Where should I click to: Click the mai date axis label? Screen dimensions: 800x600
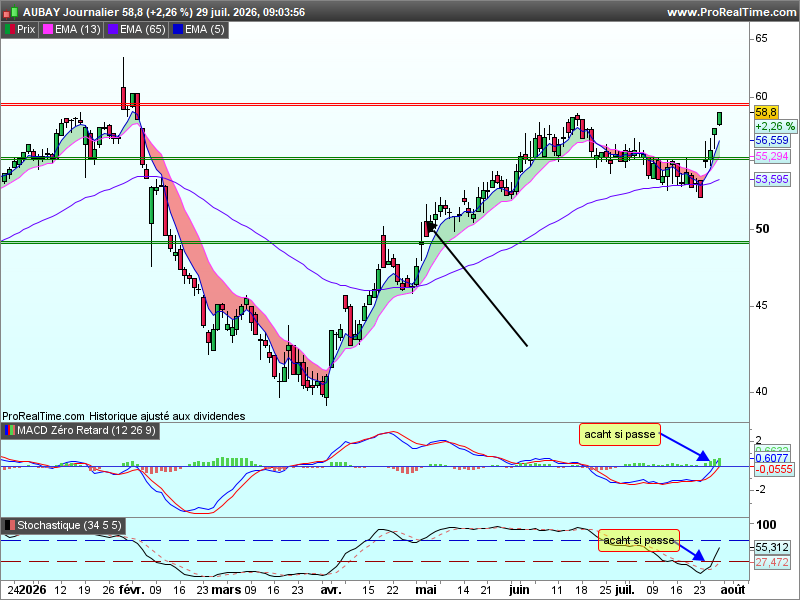click(426, 590)
